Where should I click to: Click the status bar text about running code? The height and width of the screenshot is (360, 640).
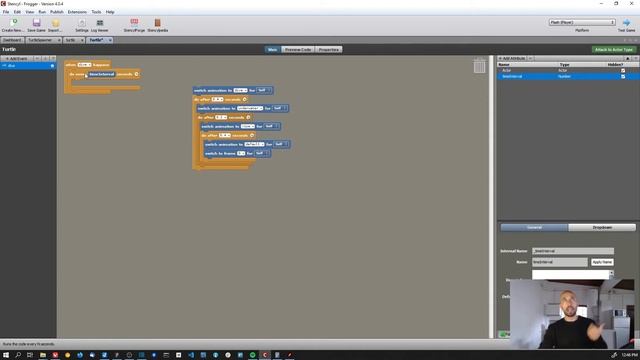[x=29, y=344]
